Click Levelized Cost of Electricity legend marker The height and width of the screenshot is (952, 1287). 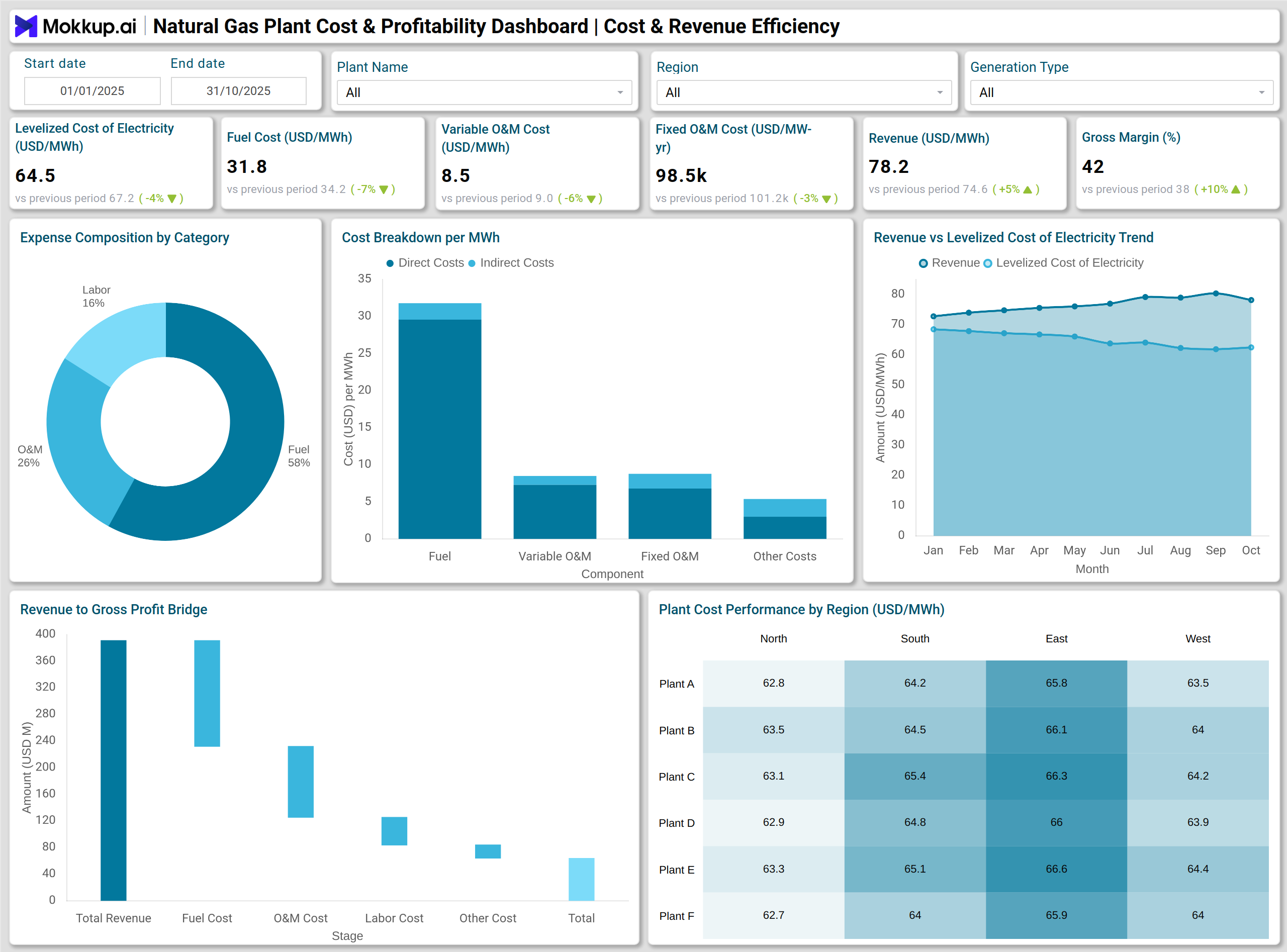pos(988,263)
